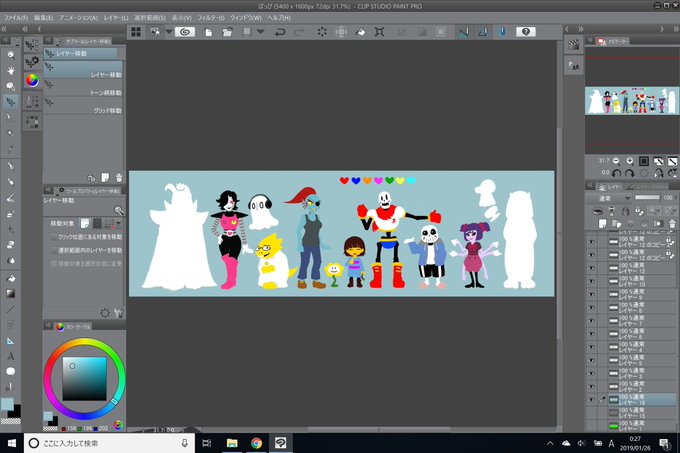Create a new canvas from command bar
680x453 pixels.
(x=209, y=32)
